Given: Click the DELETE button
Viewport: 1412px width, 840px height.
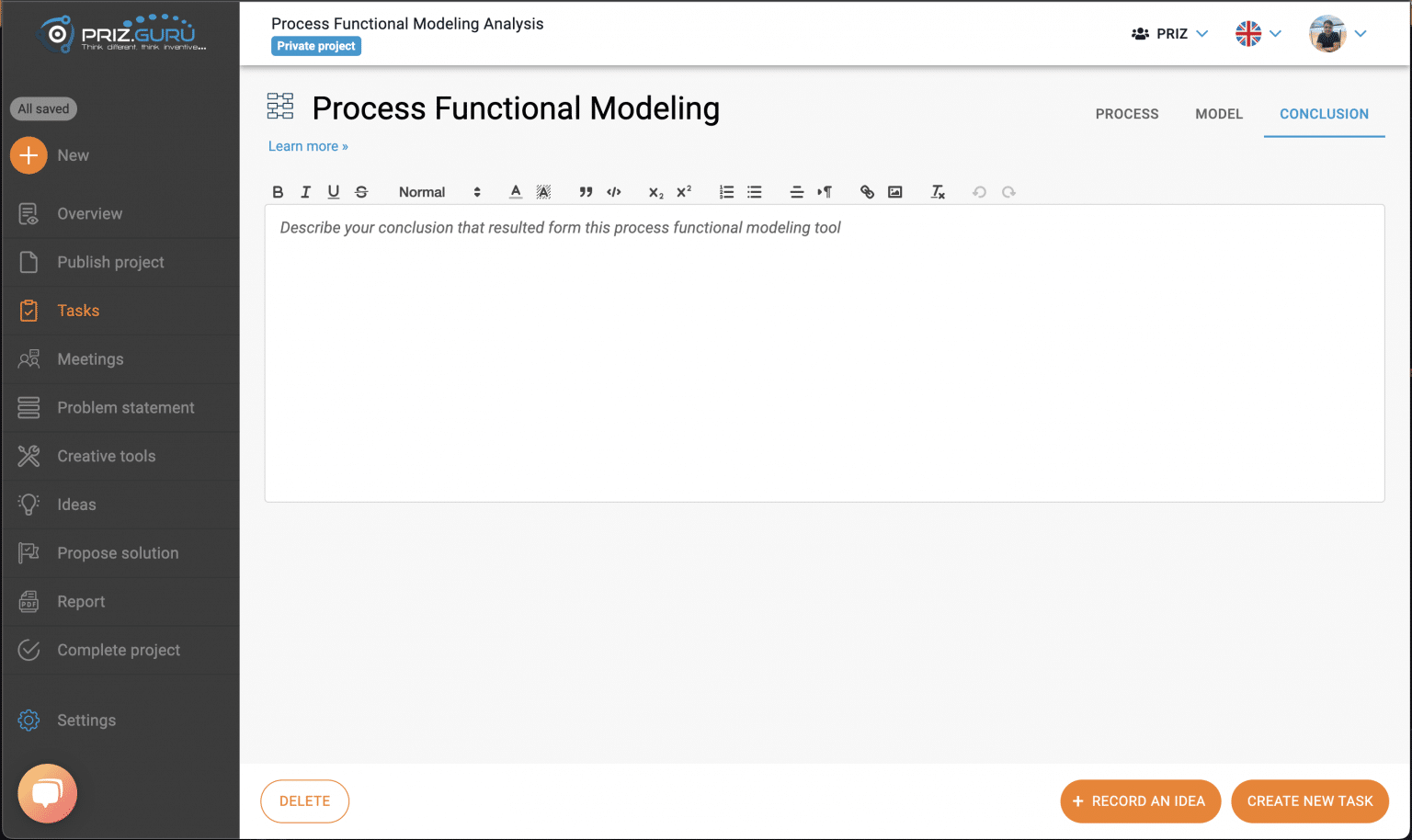Looking at the screenshot, I should (x=304, y=801).
